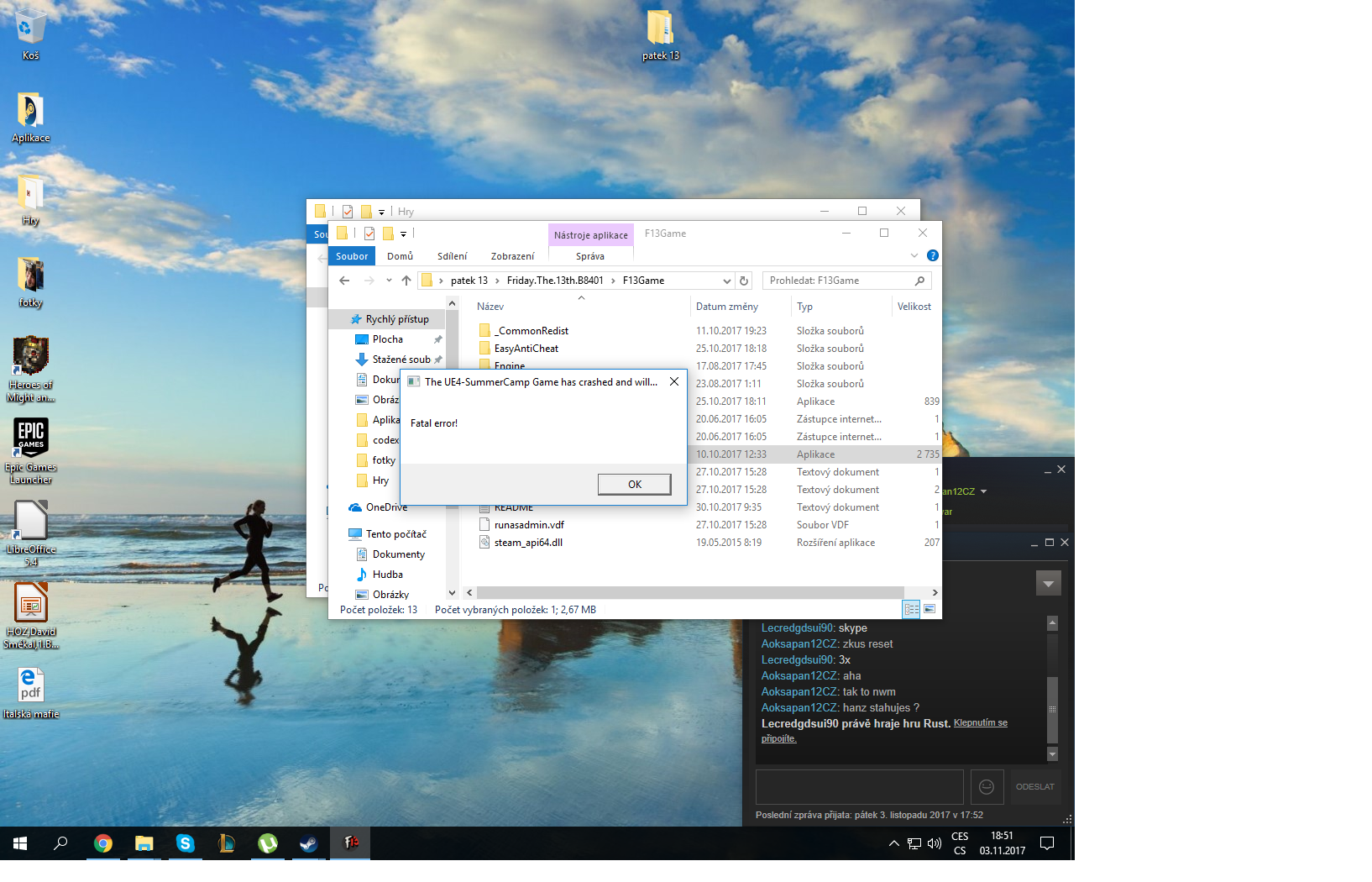
Task: Open the network icon in system tray
Action: [x=914, y=843]
